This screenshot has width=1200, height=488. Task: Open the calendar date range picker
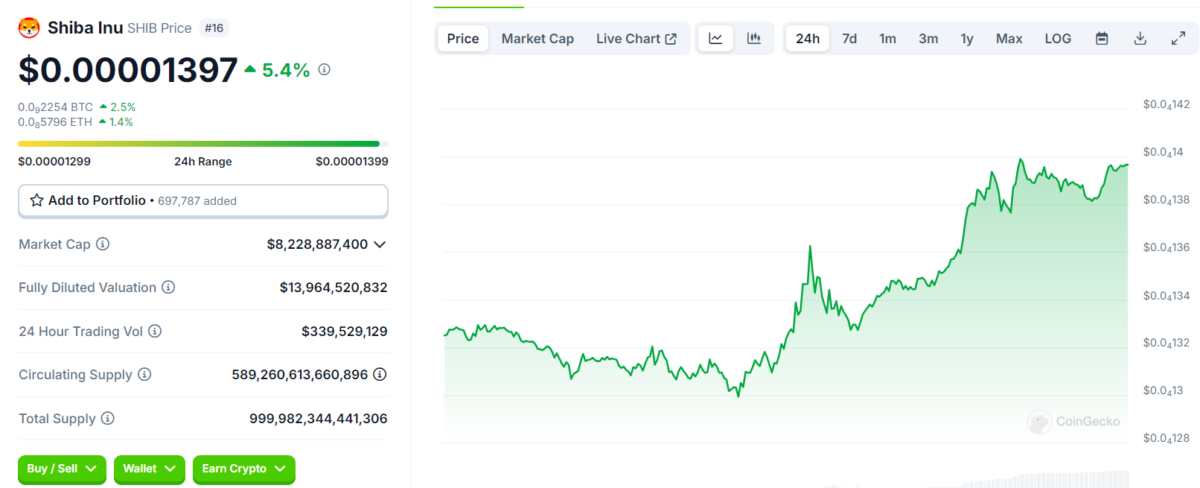point(1102,39)
